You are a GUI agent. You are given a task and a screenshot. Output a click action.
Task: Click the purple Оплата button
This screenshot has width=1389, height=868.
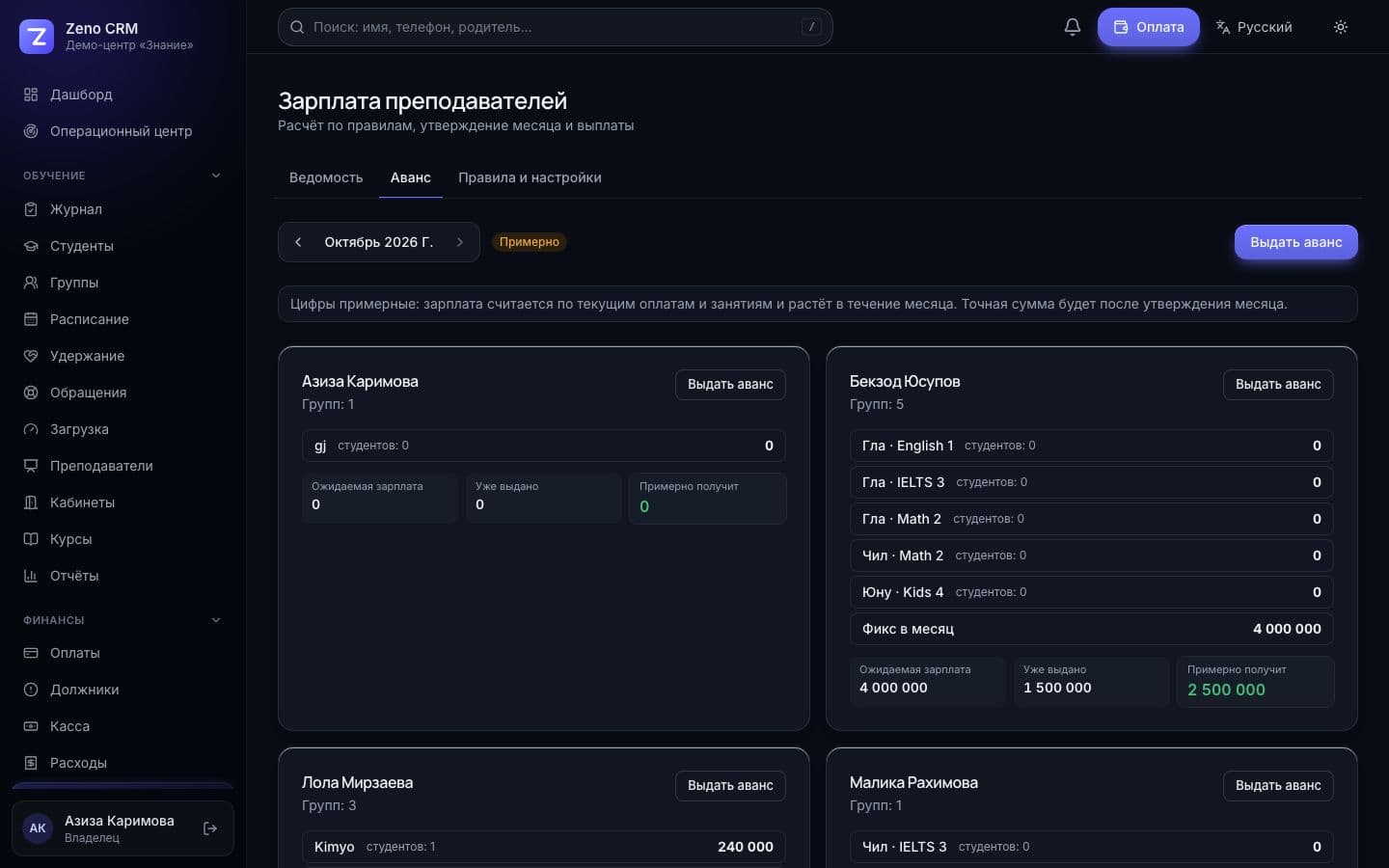pyautogui.click(x=1149, y=27)
